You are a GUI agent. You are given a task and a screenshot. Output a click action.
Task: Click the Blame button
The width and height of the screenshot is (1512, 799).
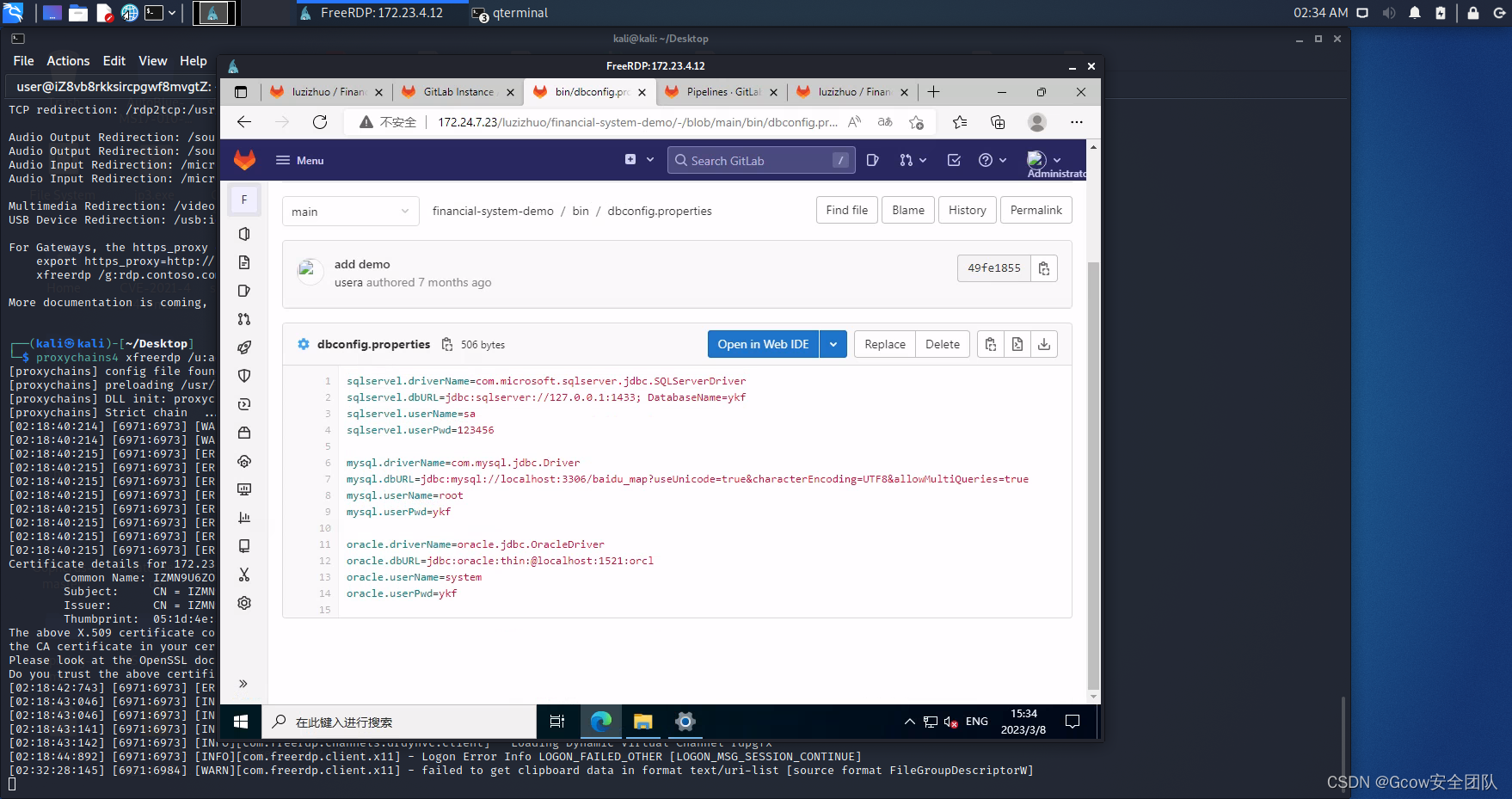[908, 210]
